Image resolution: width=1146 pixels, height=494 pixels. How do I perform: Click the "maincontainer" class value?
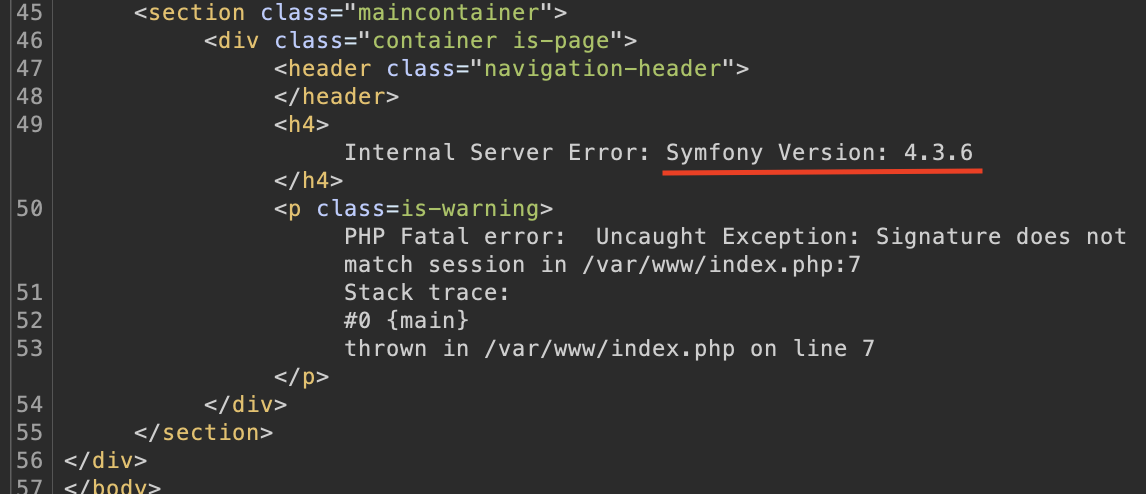tap(455, 13)
